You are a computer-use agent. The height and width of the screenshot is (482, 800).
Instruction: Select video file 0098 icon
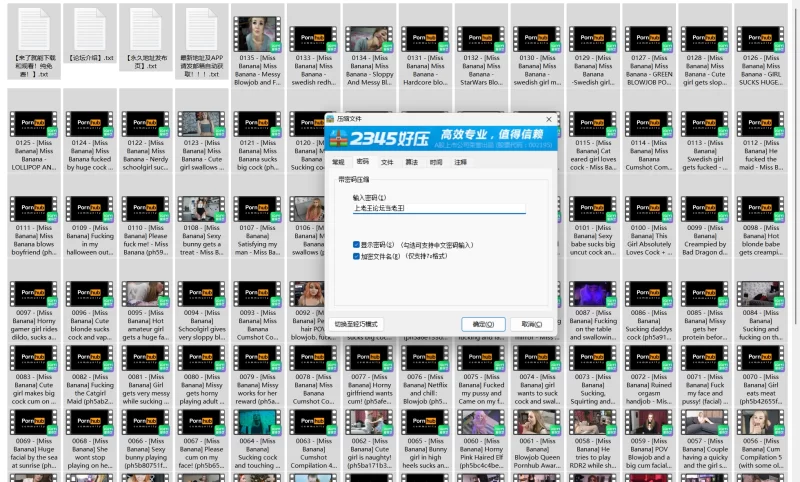761,209
